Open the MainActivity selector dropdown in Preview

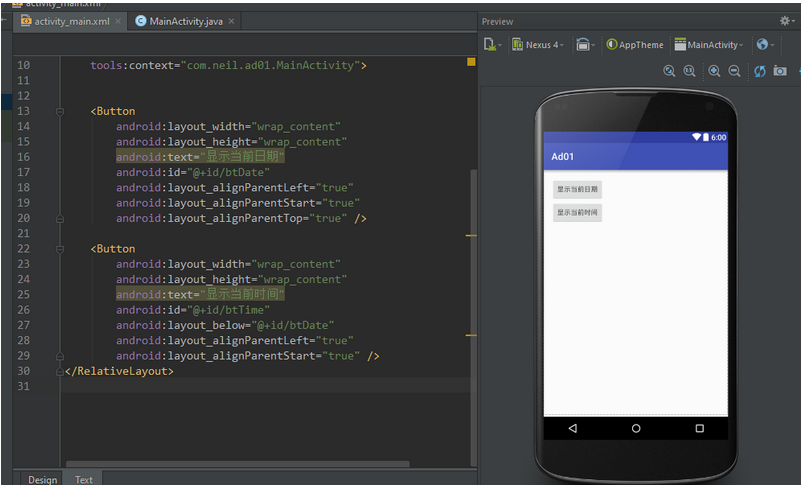click(710, 45)
